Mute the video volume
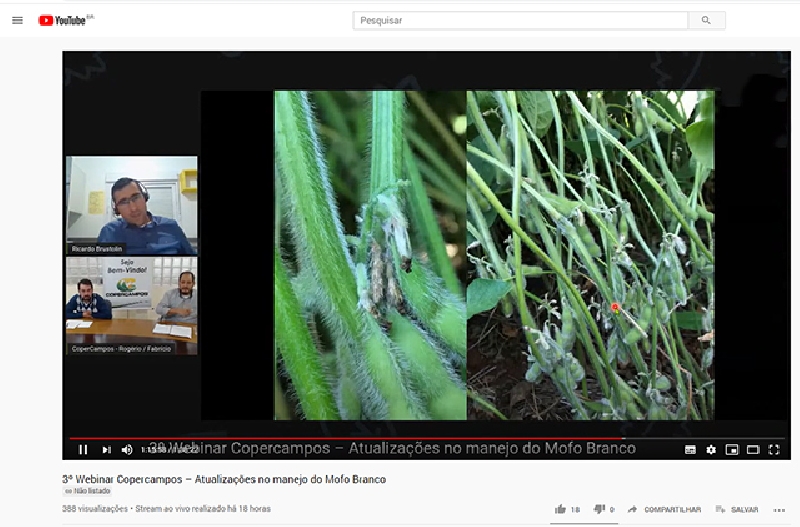The width and height of the screenshot is (800, 527). pyautogui.click(x=127, y=449)
